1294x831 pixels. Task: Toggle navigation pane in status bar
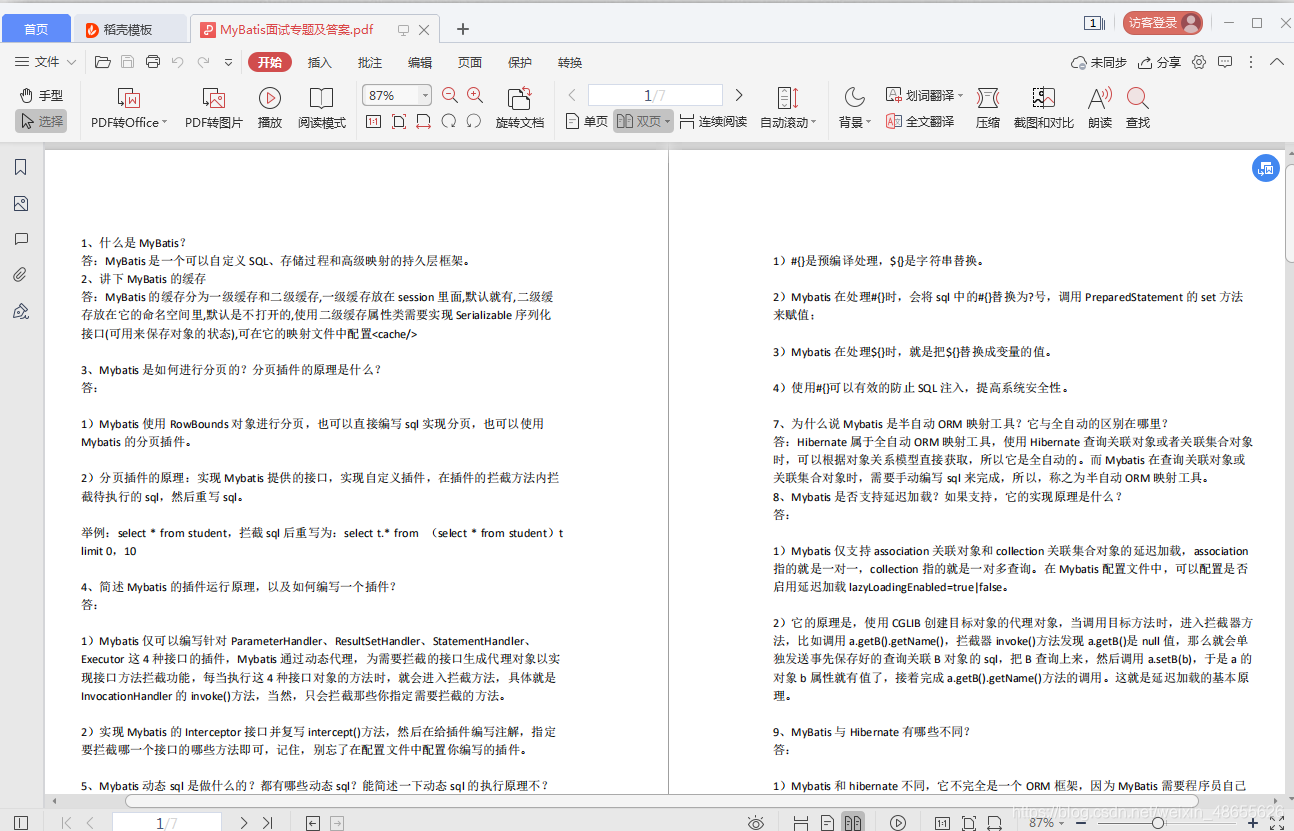coord(20,822)
